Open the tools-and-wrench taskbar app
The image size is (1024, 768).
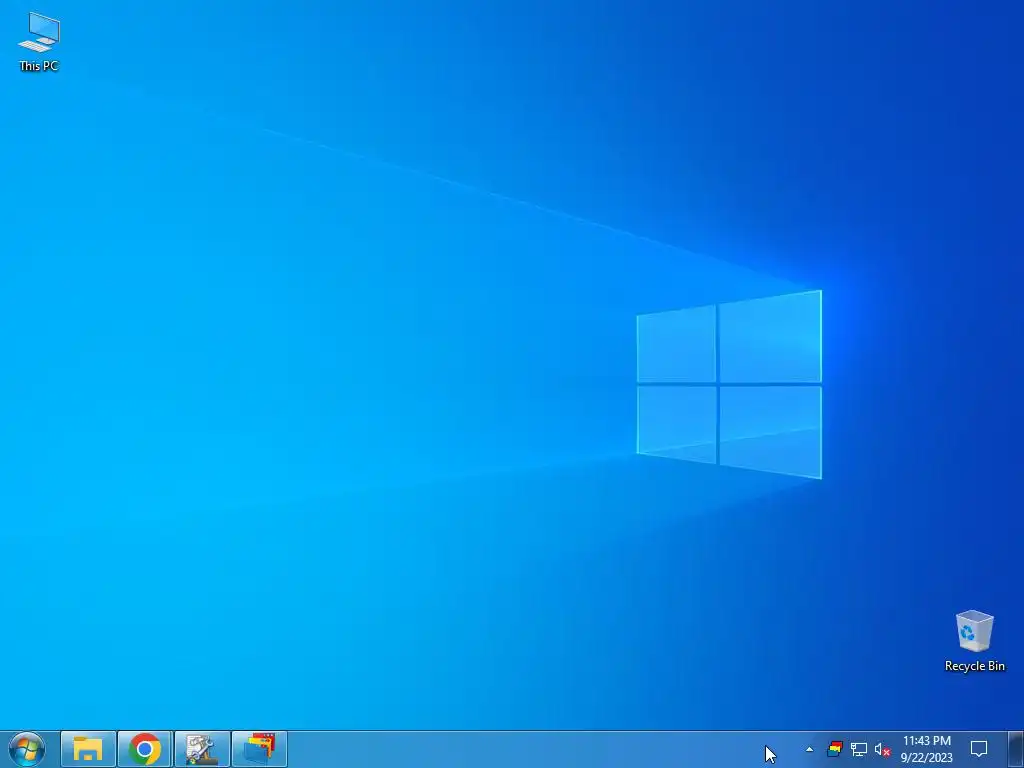[202, 749]
